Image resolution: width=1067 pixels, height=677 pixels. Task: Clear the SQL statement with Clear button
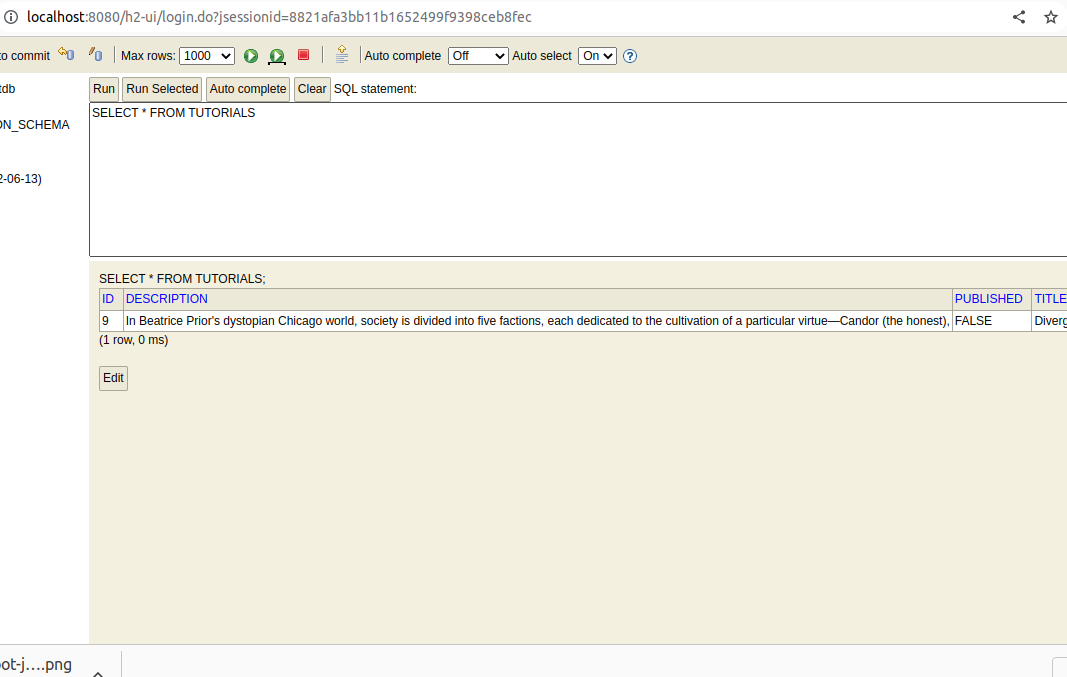312,89
